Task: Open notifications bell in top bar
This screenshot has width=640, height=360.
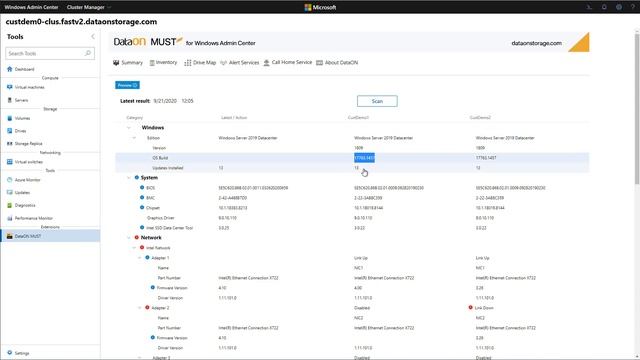Action: (x=604, y=7)
